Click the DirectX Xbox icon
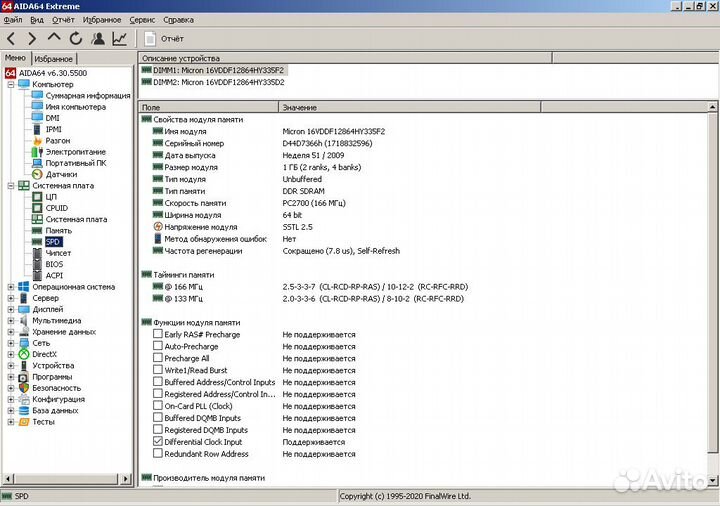Viewport: 720px width, 506px height. 24,354
